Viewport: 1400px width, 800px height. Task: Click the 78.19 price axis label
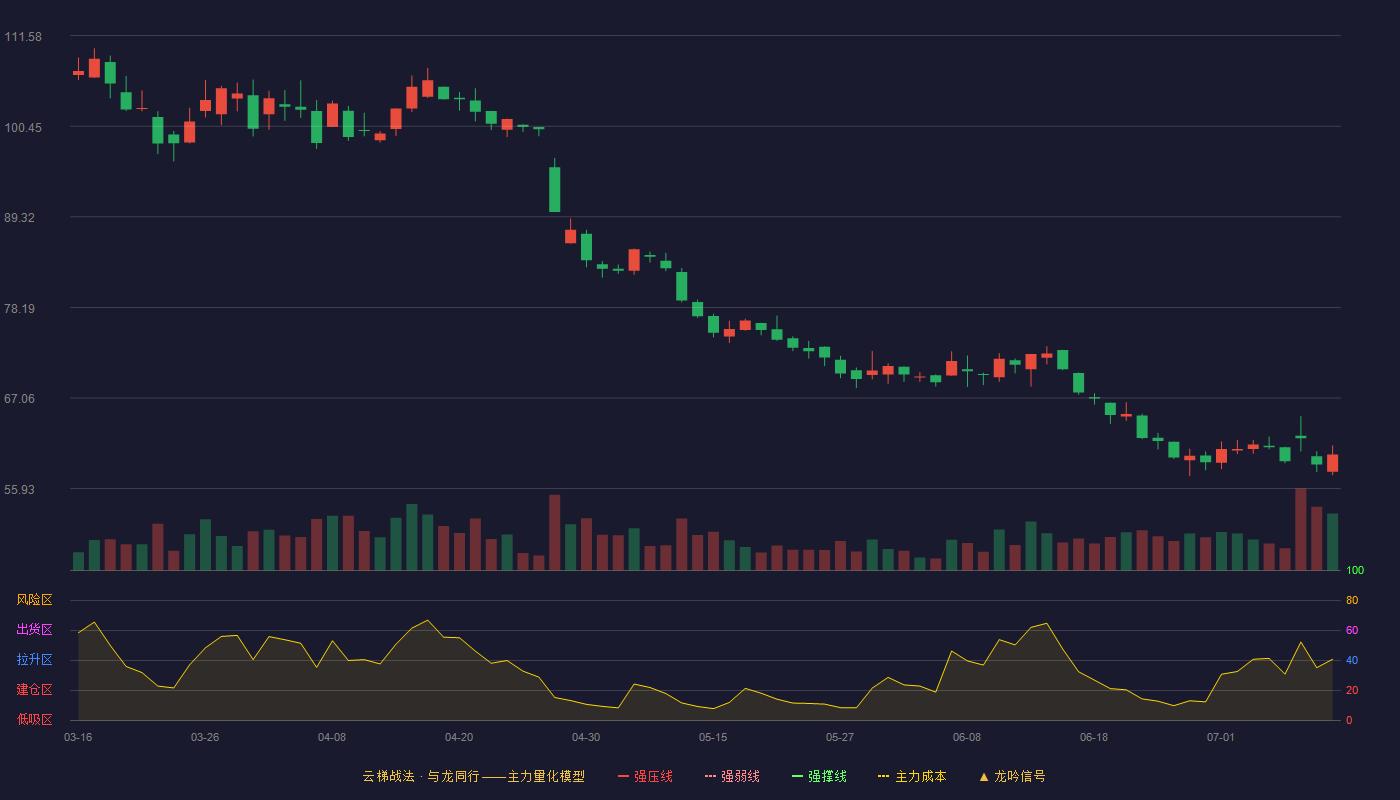[x=20, y=309]
